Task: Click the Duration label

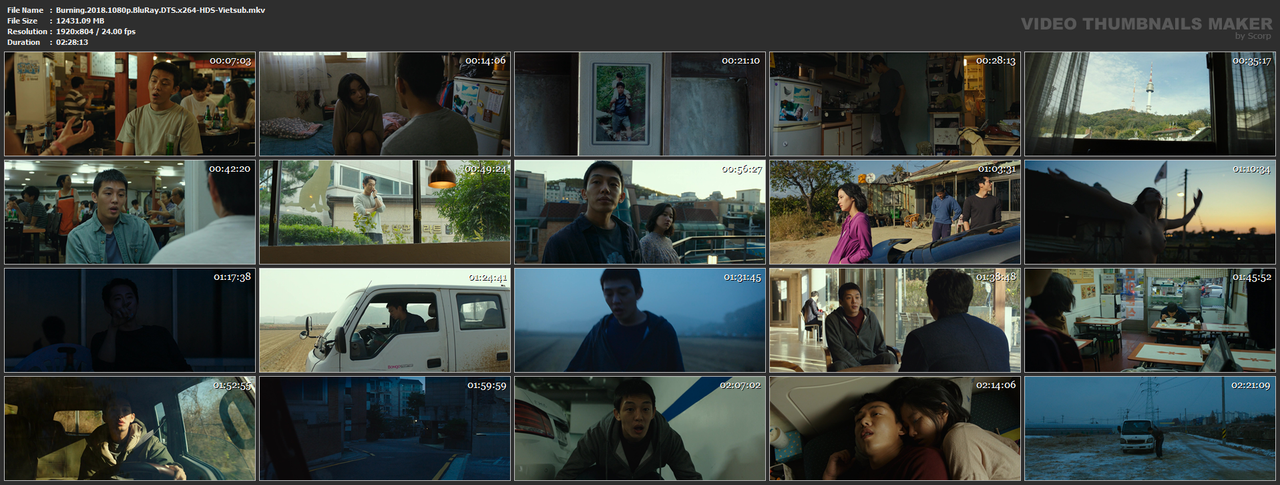Action: (x=23, y=42)
